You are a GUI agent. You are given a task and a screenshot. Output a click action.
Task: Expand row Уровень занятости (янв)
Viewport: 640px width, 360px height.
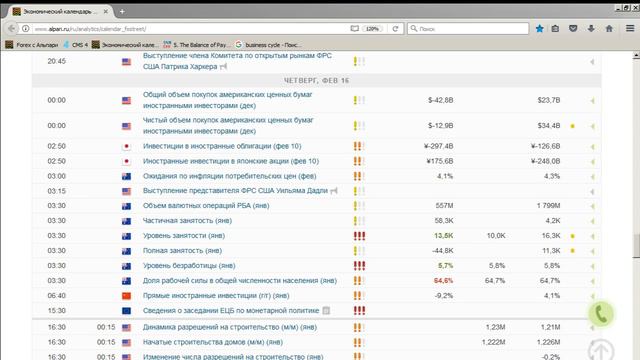tap(592, 236)
